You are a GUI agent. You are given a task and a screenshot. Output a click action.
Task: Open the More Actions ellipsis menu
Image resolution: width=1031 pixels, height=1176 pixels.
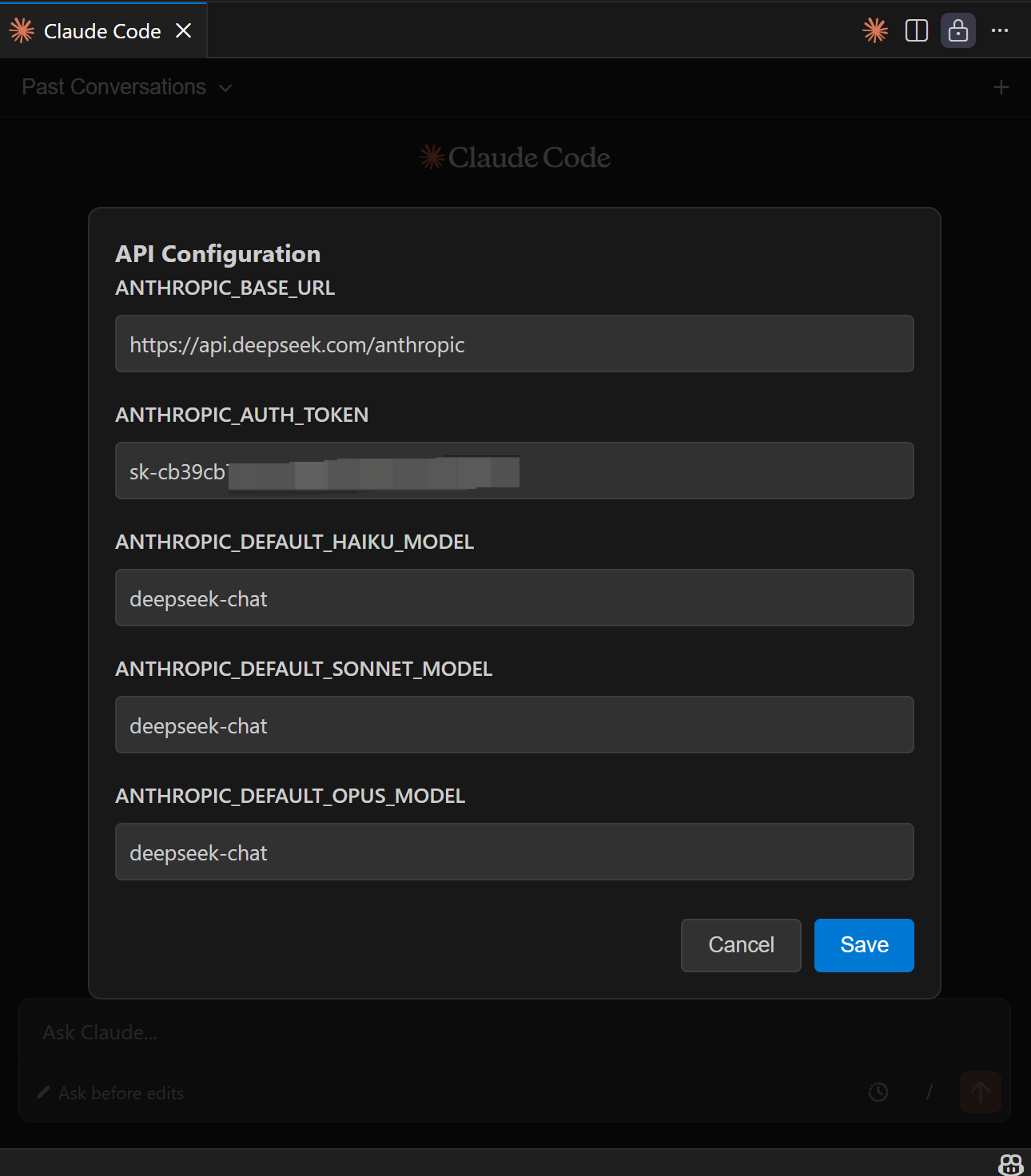coord(1000,31)
